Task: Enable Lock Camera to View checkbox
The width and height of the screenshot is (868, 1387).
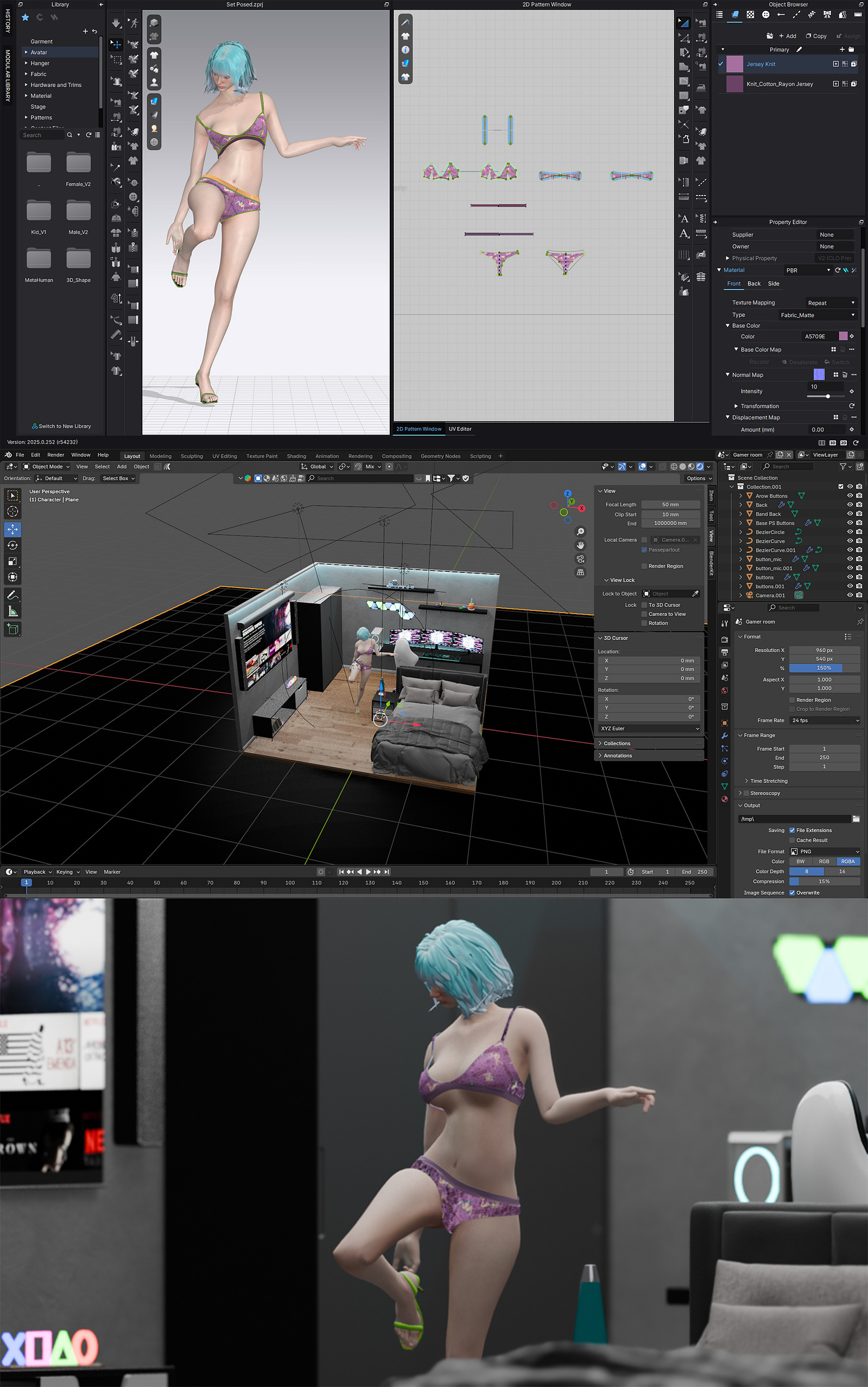Action: coord(644,614)
